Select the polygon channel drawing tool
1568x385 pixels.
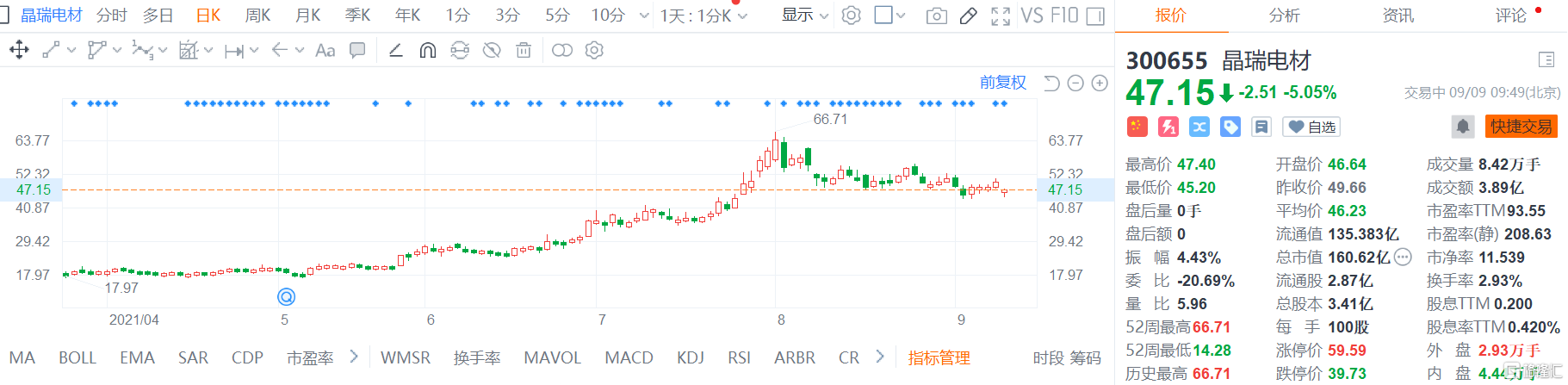(x=96, y=50)
